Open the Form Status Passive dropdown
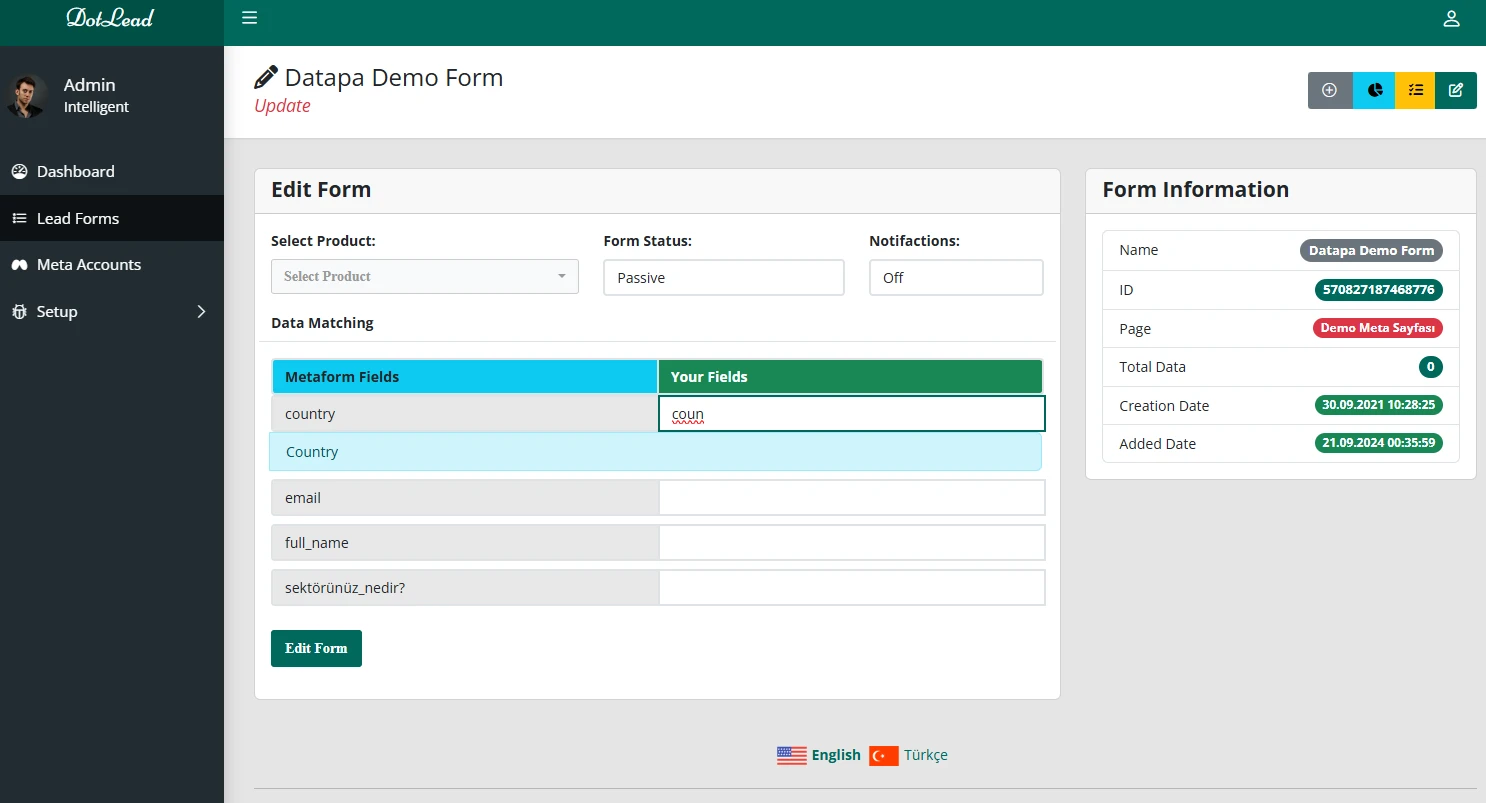Screen dimensions: 1486x803 coord(723,278)
